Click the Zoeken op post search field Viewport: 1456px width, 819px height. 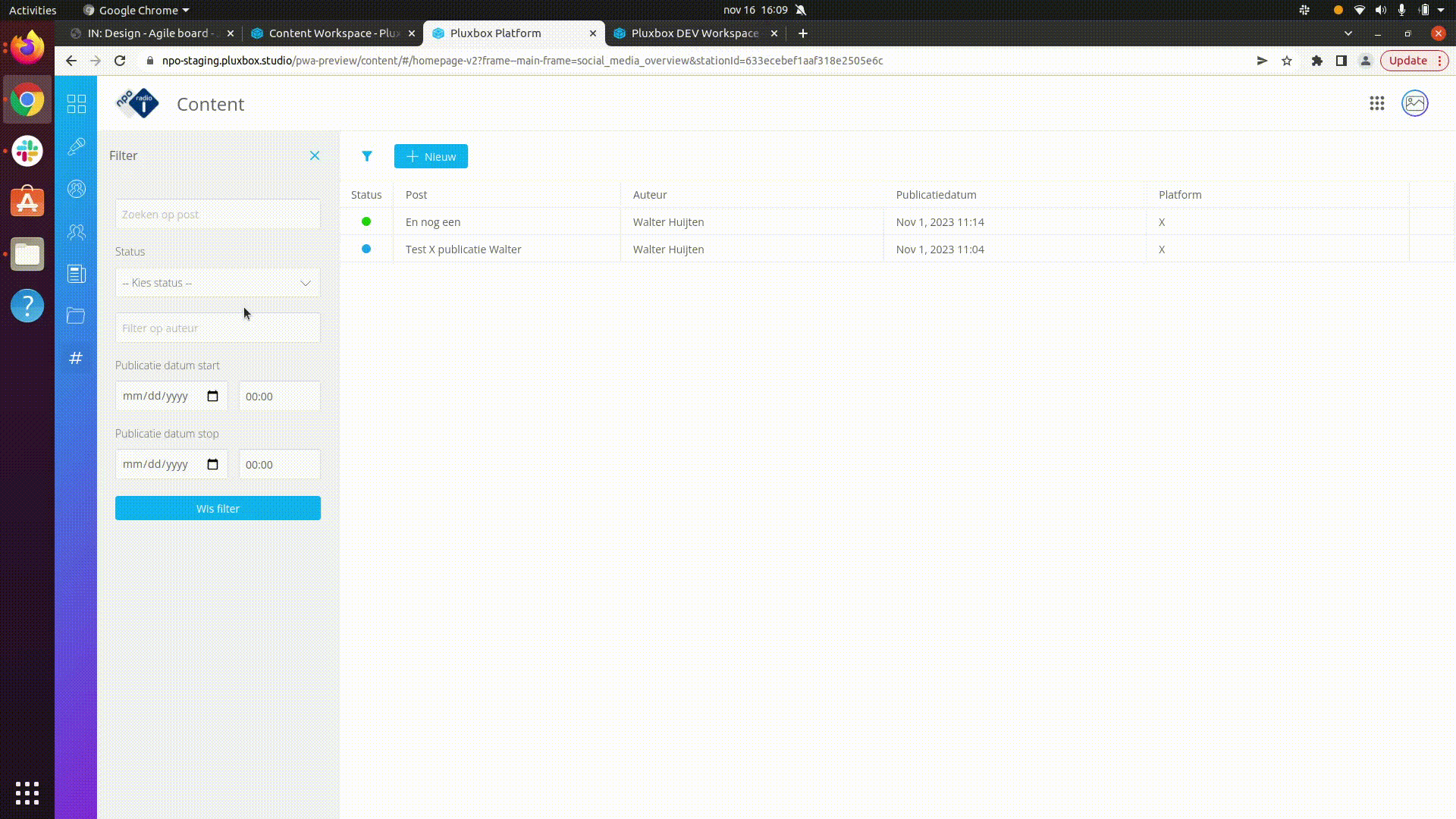click(x=218, y=215)
